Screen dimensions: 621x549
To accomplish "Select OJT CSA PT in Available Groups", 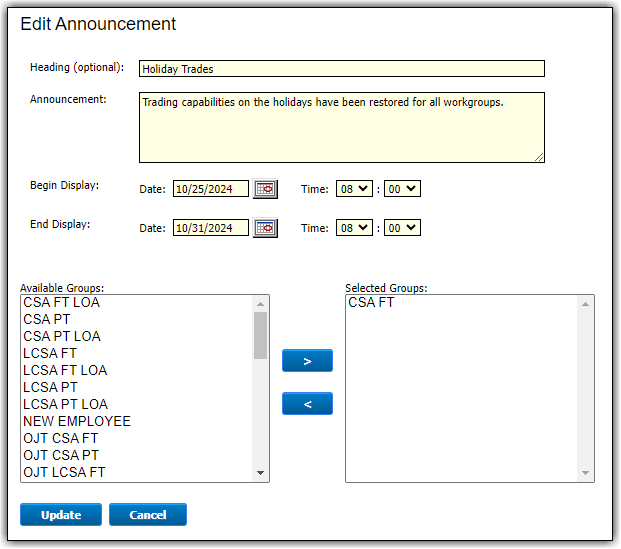I will click(x=61, y=455).
